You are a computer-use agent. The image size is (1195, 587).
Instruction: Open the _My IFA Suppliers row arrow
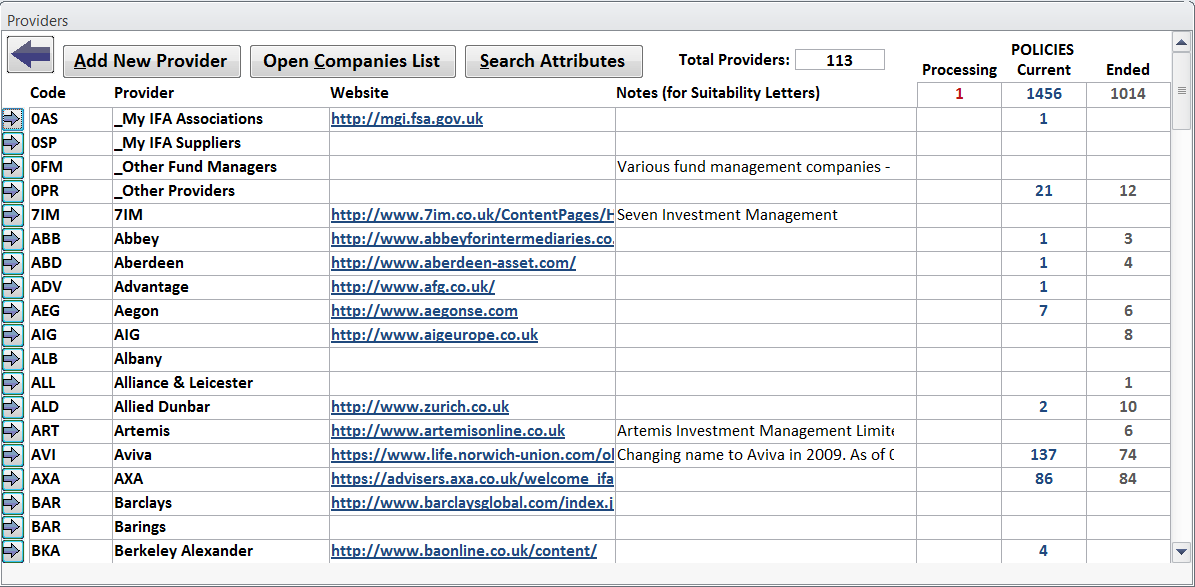tap(14, 143)
